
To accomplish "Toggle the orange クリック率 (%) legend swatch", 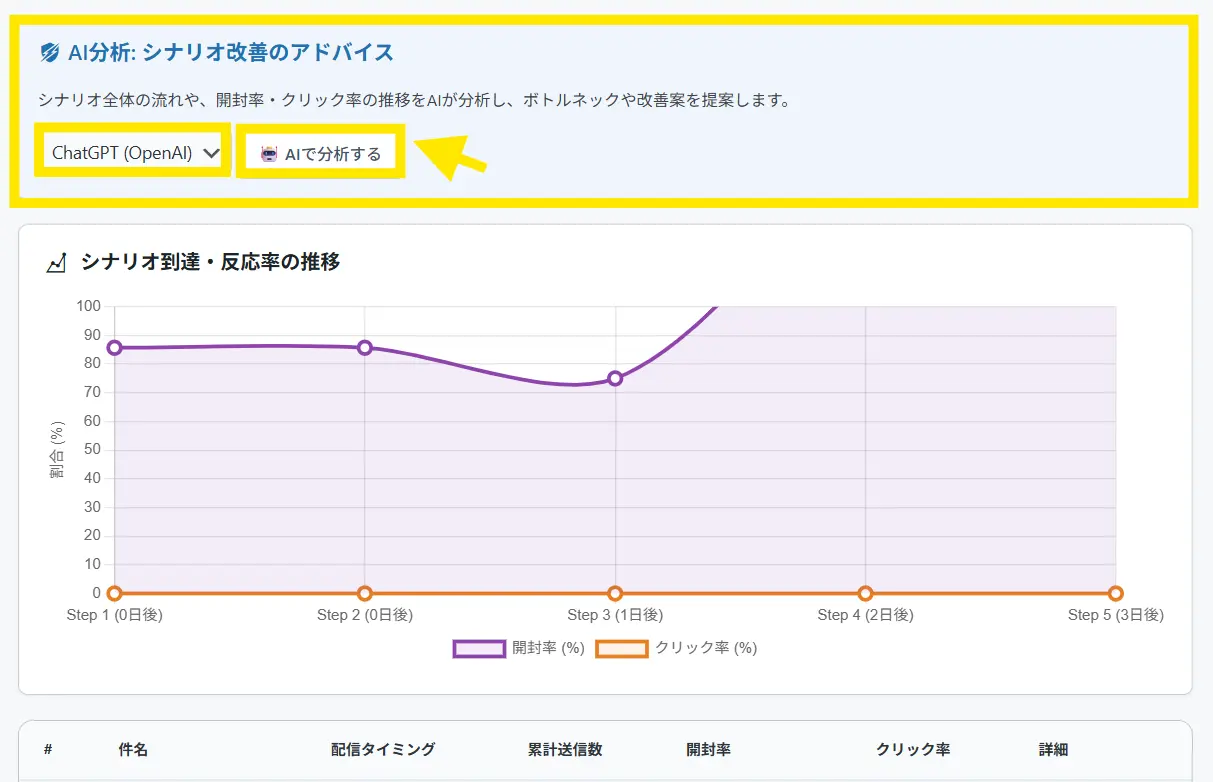I will pos(621,648).
